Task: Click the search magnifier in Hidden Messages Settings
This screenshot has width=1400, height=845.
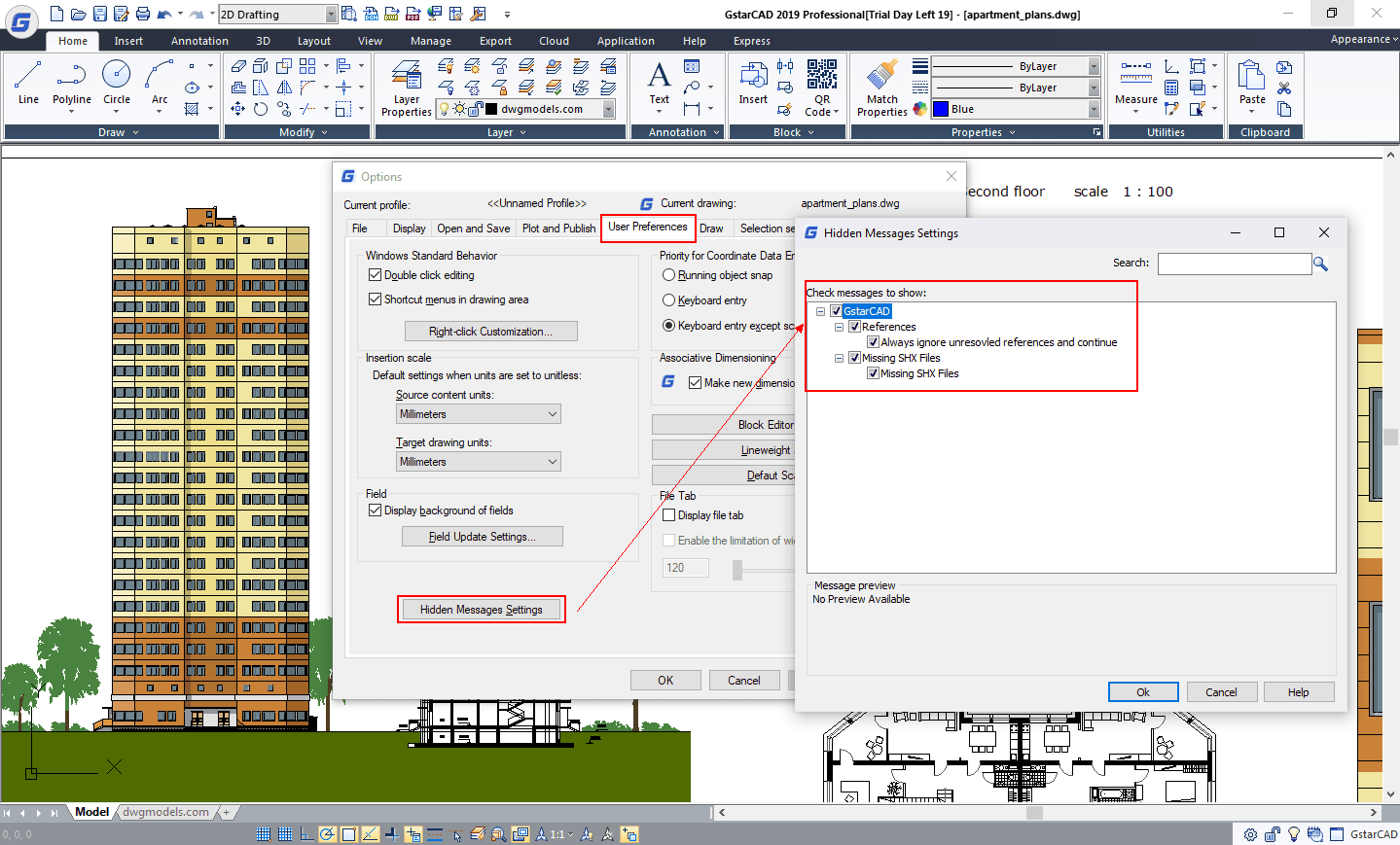Action: pos(1320,264)
